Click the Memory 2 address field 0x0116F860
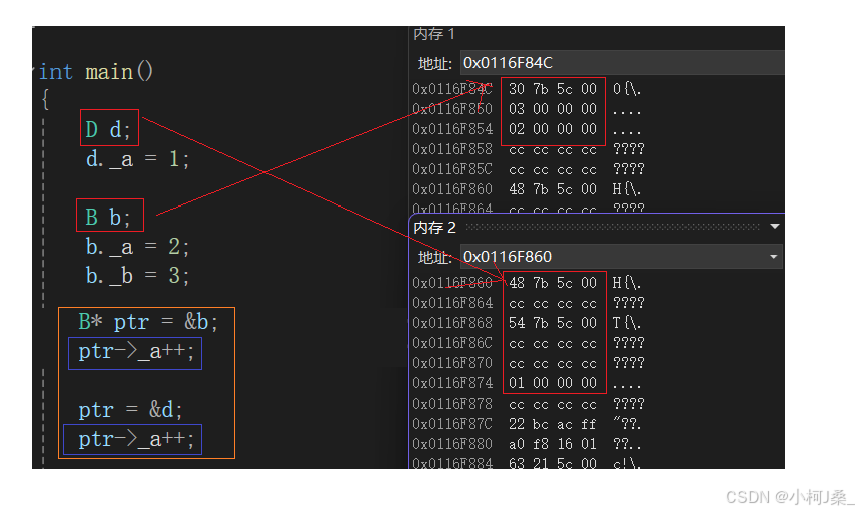859x512 pixels. click(x=621, y=257)
